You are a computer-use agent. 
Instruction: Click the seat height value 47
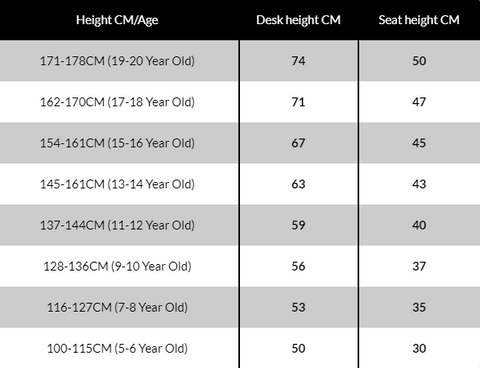419,102
